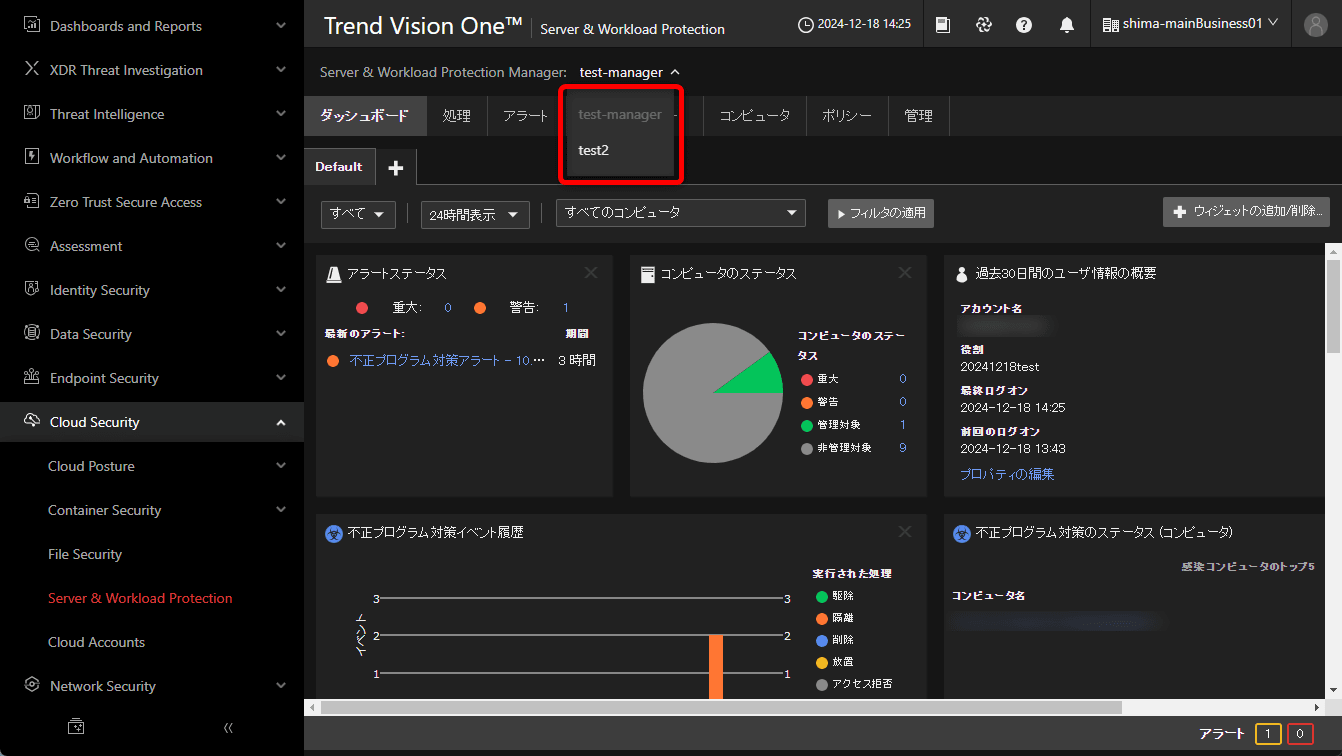Screen dimensions: 1342x756
Task: Click the Cloud Security cloud icon
Action: point(31,422)
